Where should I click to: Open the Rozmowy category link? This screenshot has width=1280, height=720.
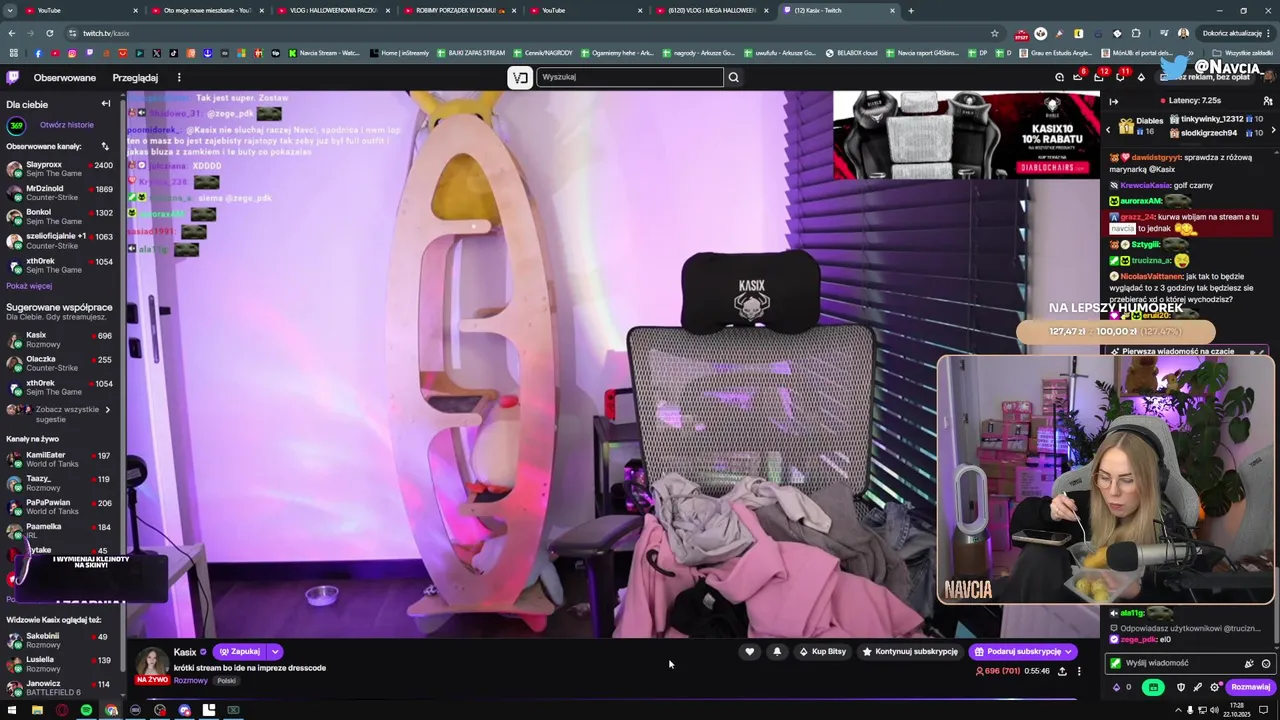pyautogui.click(x=190, y=680)
